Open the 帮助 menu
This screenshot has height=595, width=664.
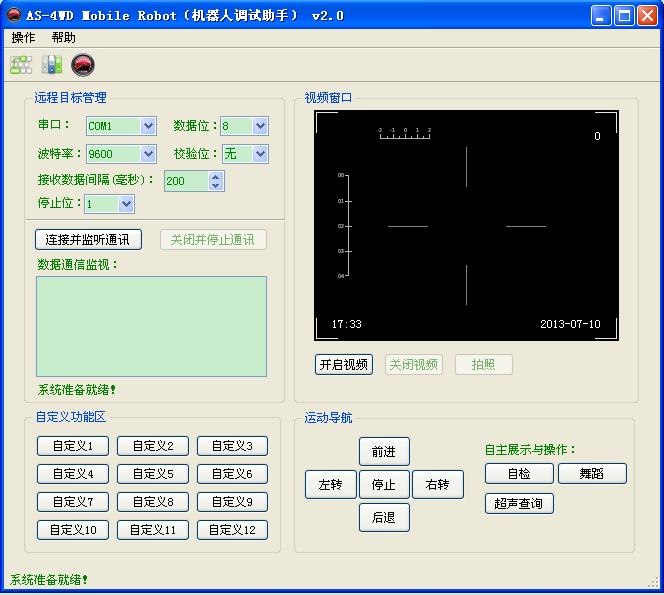click(63, 38)
